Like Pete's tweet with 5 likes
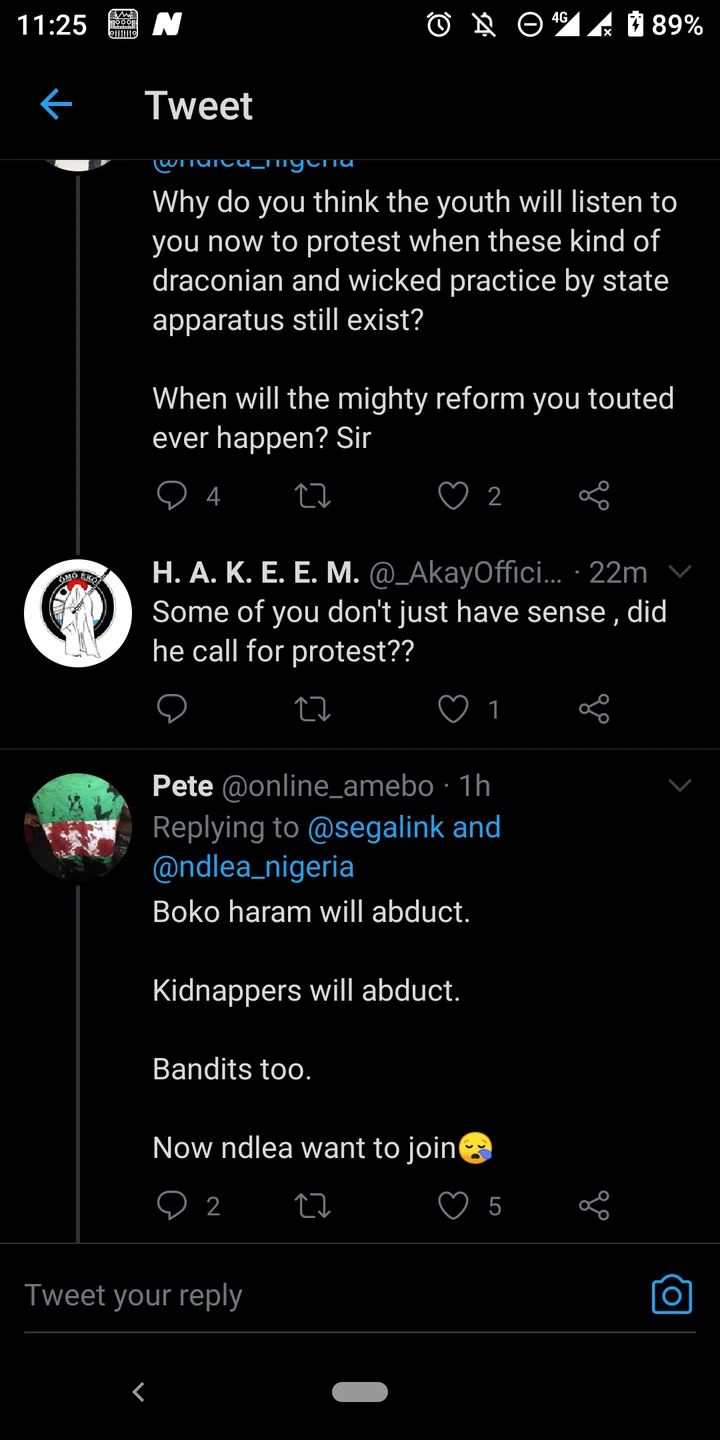Viewport: 720px width, 1440px height. coord(454,1206)
